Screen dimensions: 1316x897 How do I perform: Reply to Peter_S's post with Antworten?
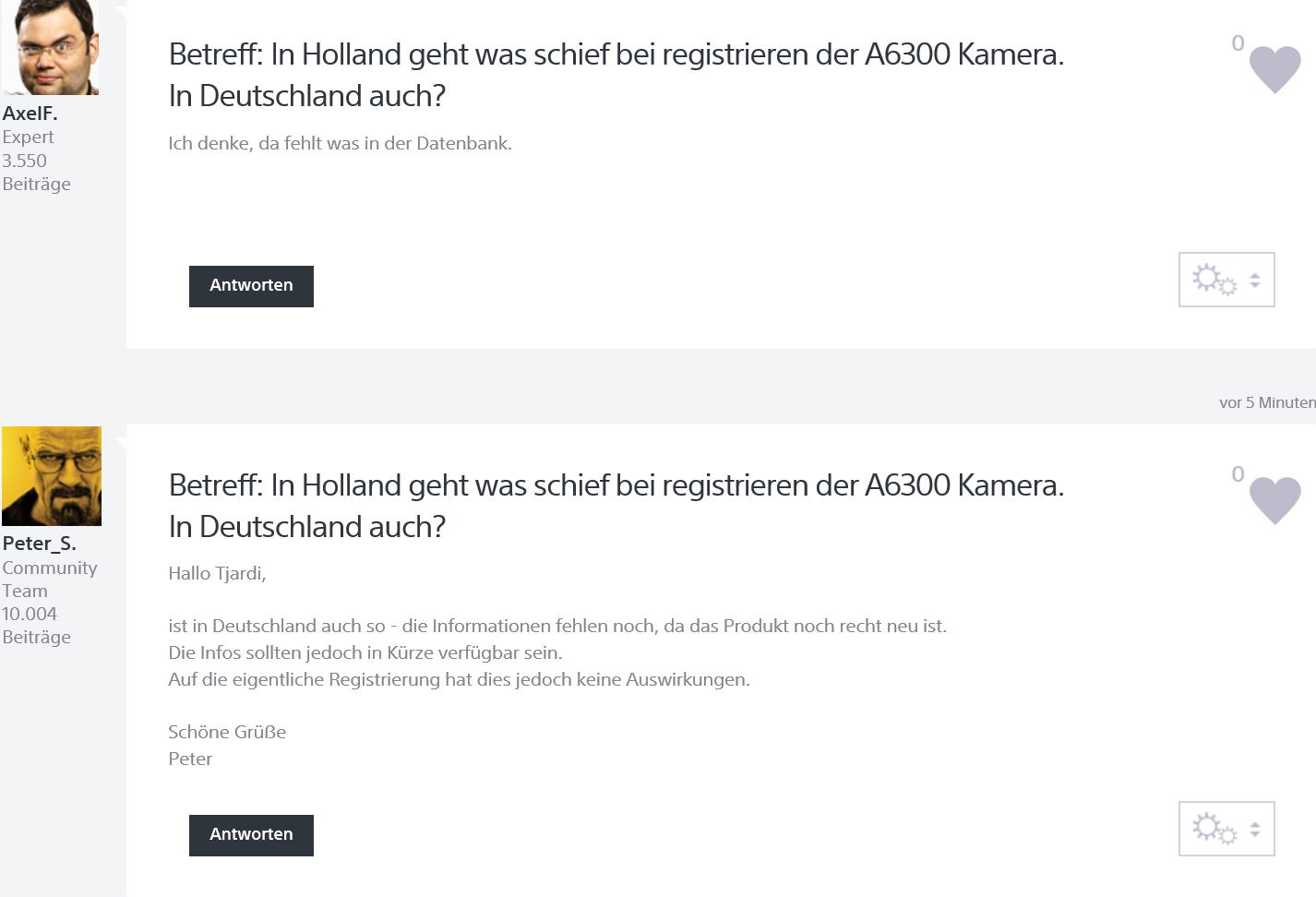coord(251,835)
